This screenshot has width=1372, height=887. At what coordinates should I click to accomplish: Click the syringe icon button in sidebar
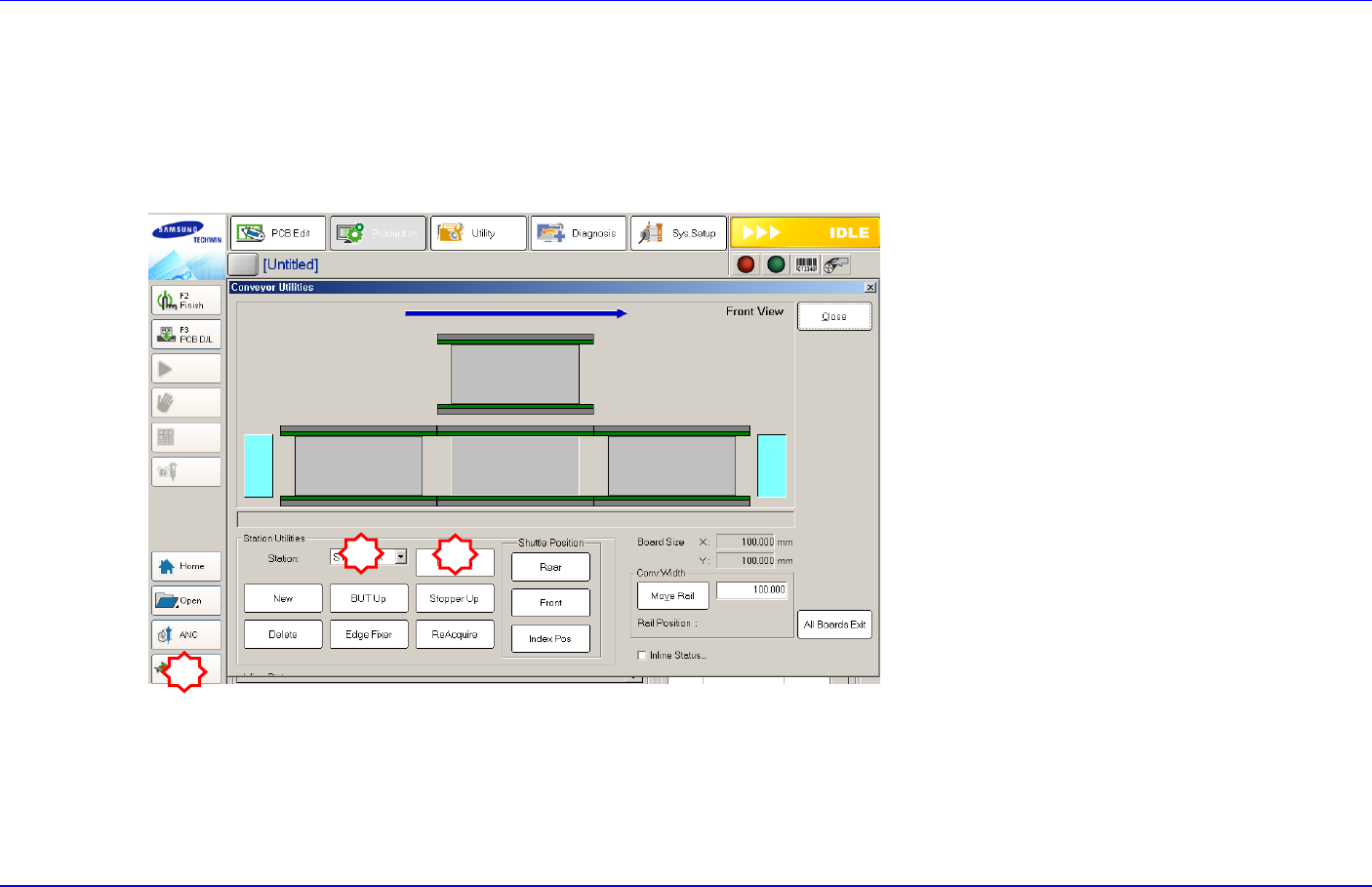tap(186, 472)
